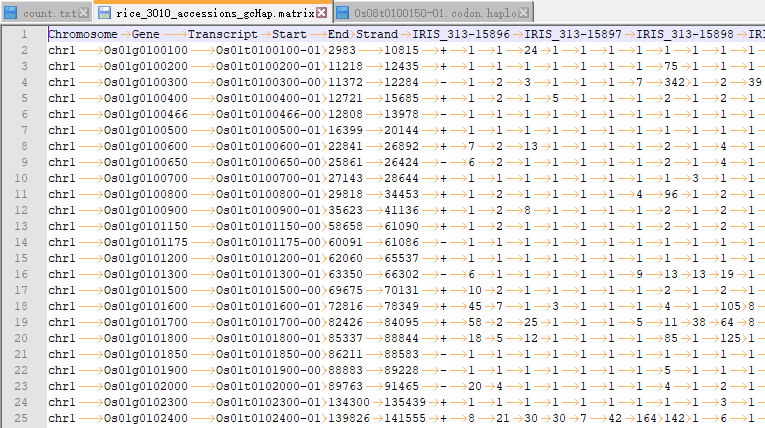Viewport: 765px width, 428px height.
Task: Click end value 141555
Action: click(405, 418)
